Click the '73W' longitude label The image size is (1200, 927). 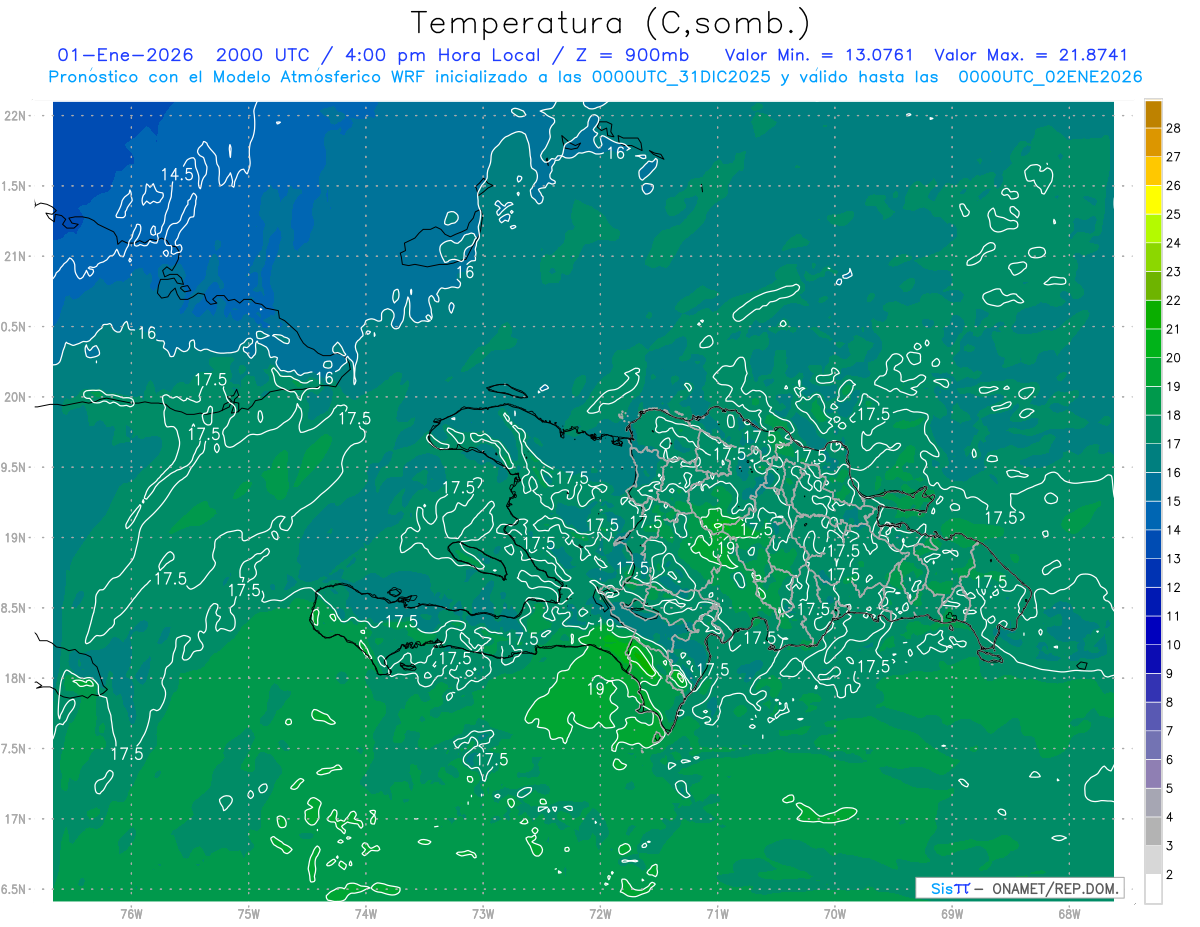(x=483, y=914)
